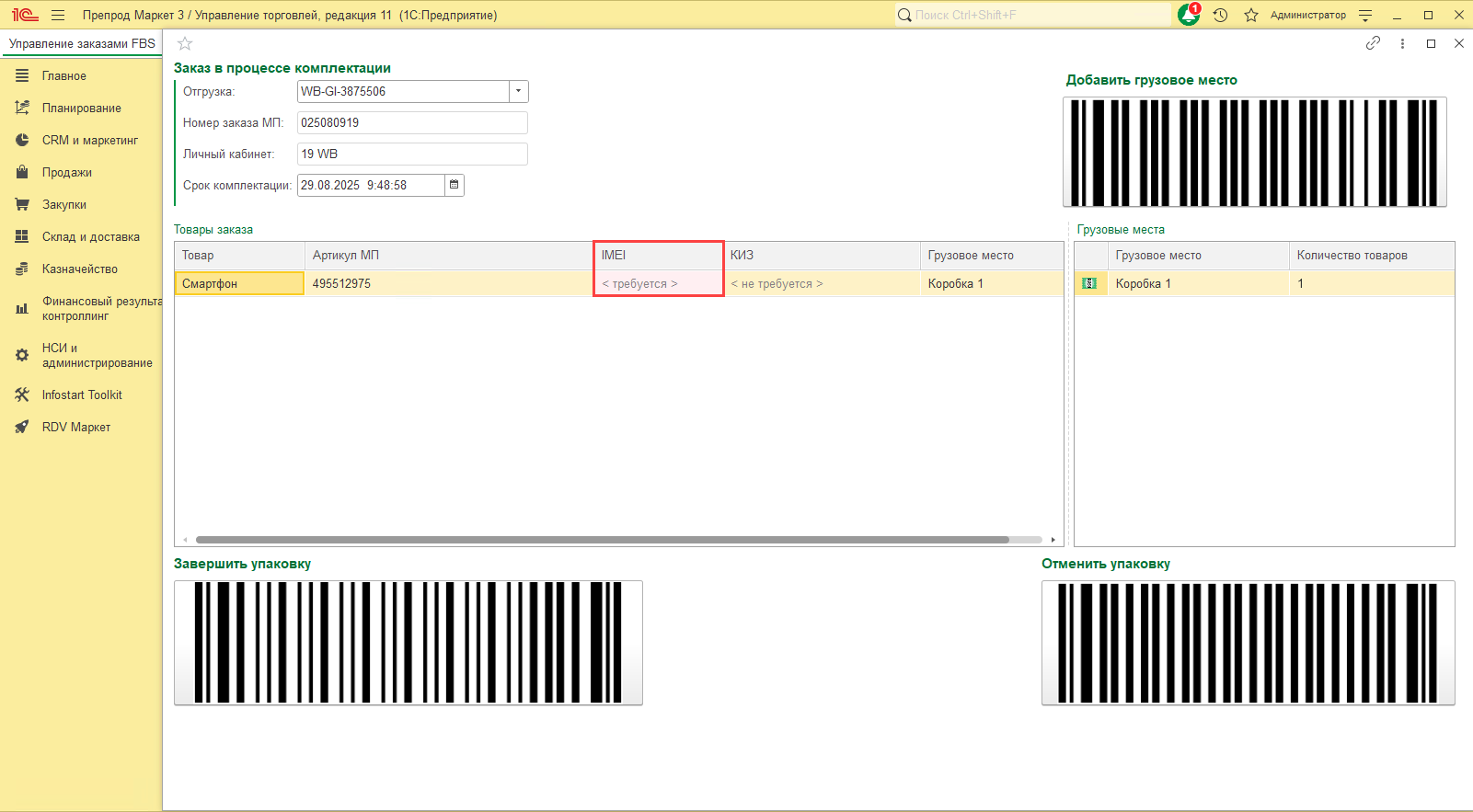Click the Склад и доставка icon

22,236
